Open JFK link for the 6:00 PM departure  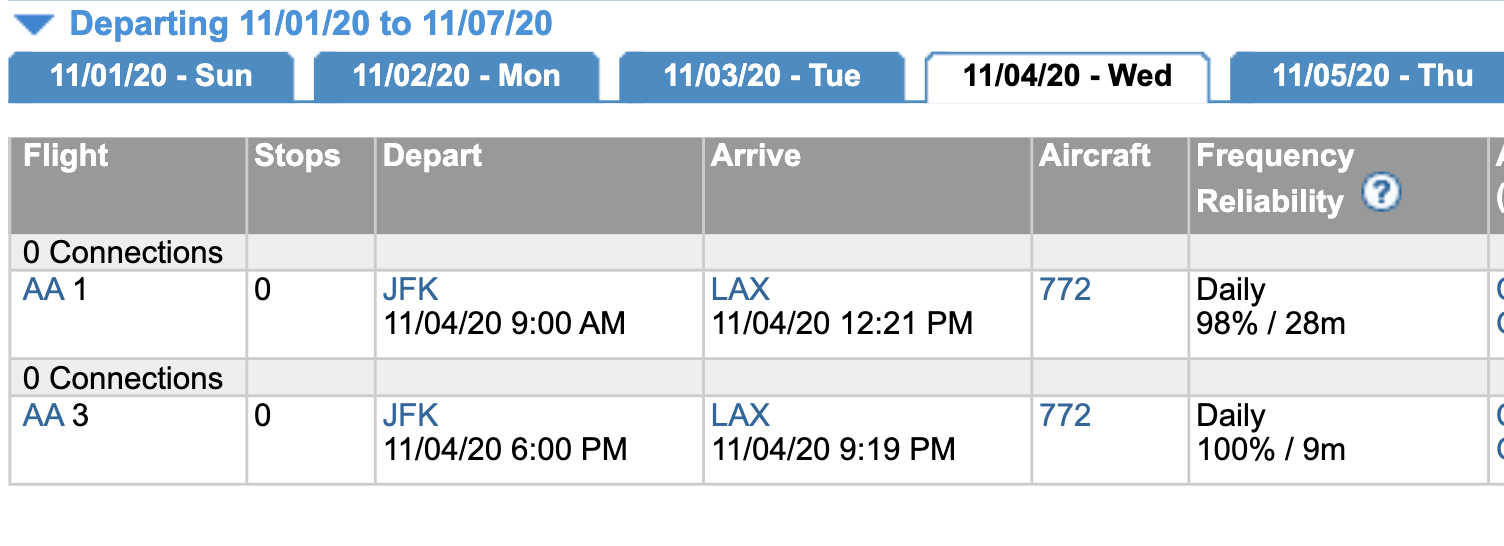tap(410, 416)
